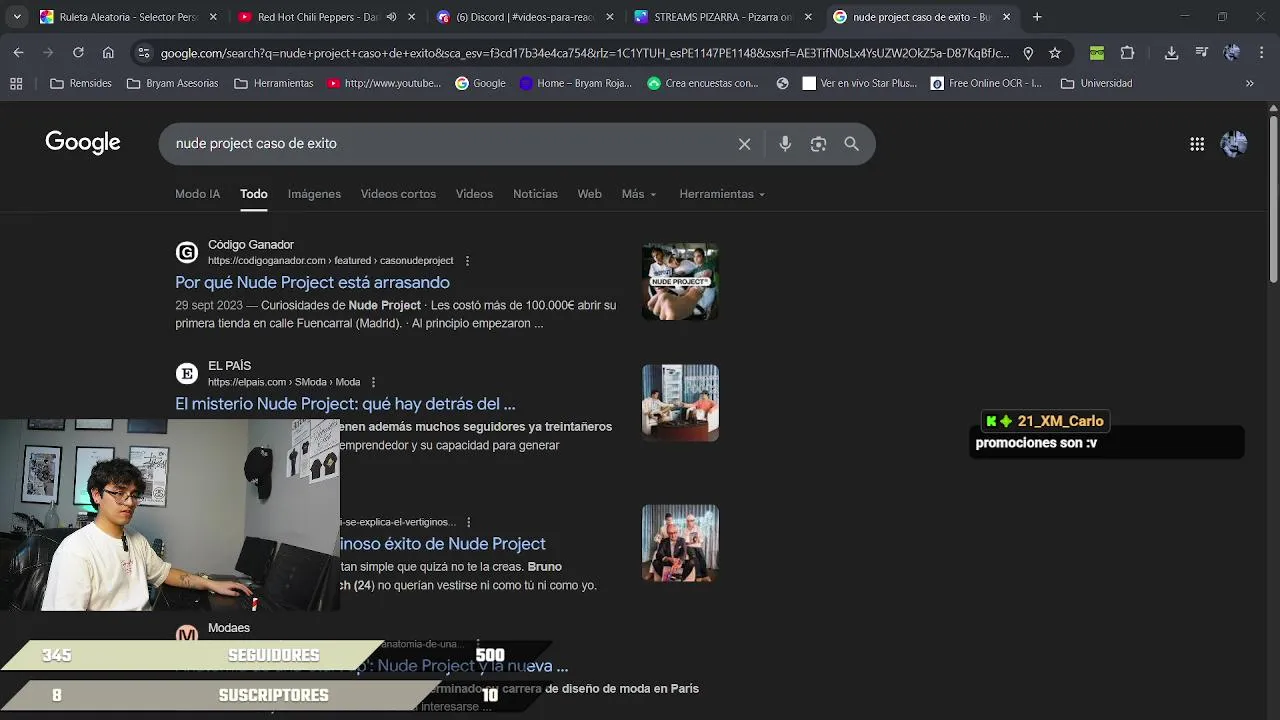Viewport: 1280px width, 720px height.
Task: Open the media playback control icon
Action: click(x=1201, y=53)
